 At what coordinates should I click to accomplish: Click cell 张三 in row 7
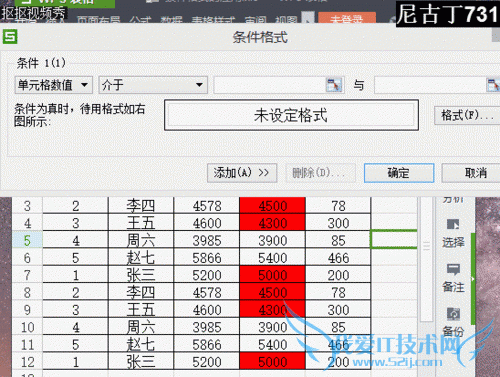tap(141, 275)
